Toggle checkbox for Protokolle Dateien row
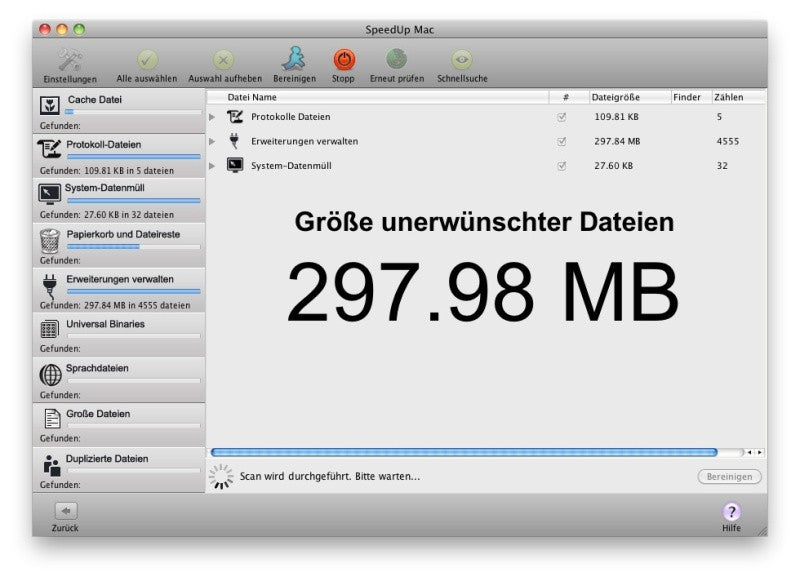 pos(562,117)
